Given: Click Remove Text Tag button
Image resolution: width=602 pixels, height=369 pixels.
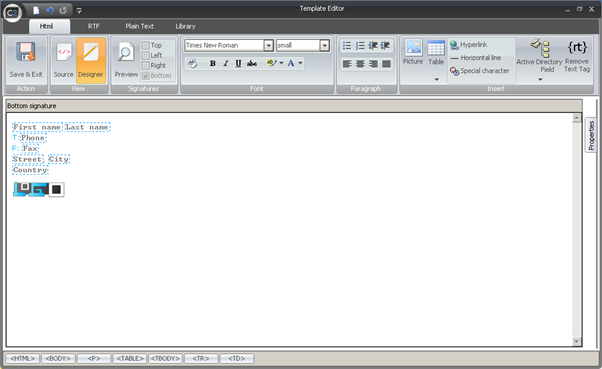Looking at the screenshot, I should click(577, 56).
